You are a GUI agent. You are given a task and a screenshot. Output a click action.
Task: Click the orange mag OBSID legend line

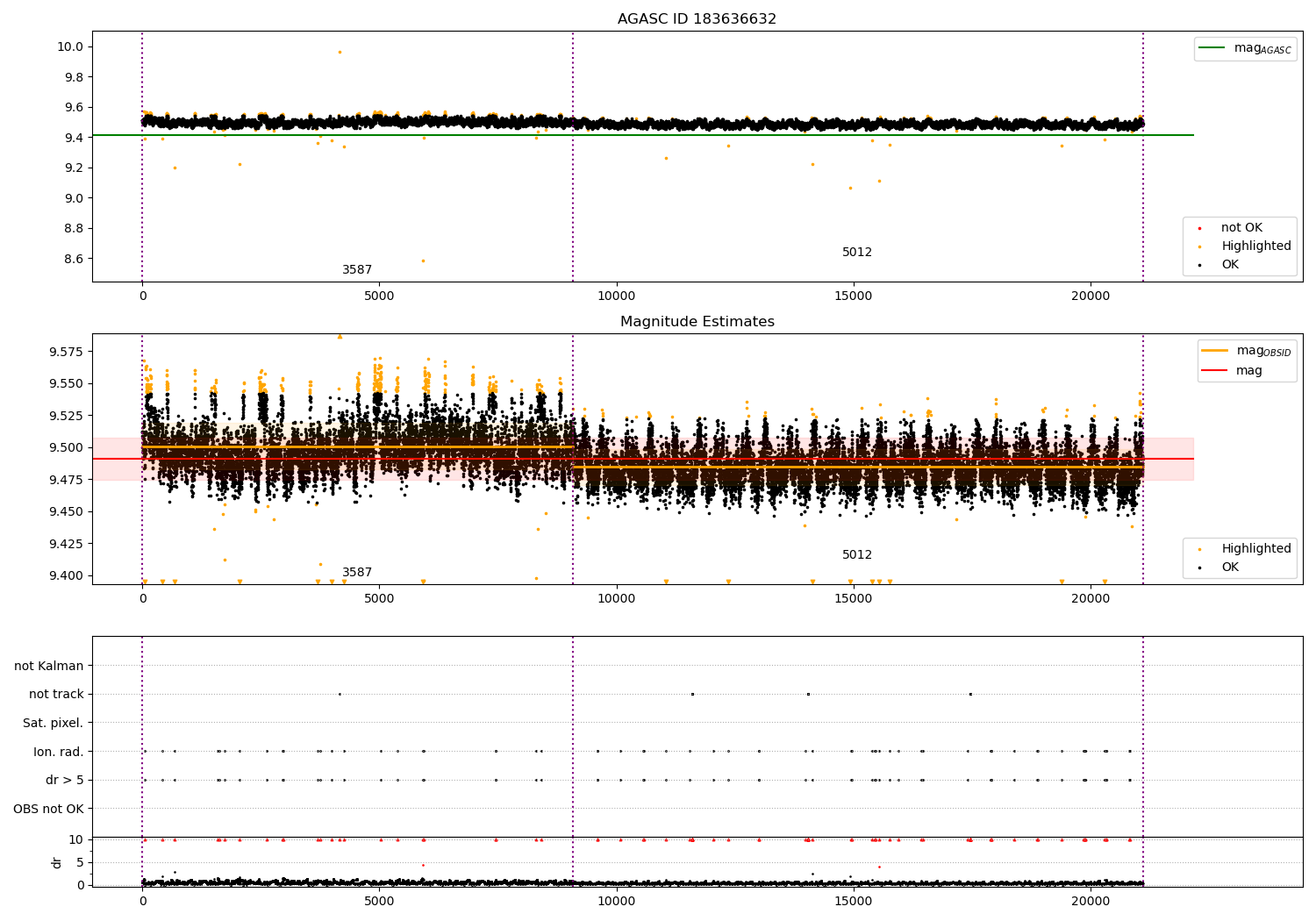1215,351
